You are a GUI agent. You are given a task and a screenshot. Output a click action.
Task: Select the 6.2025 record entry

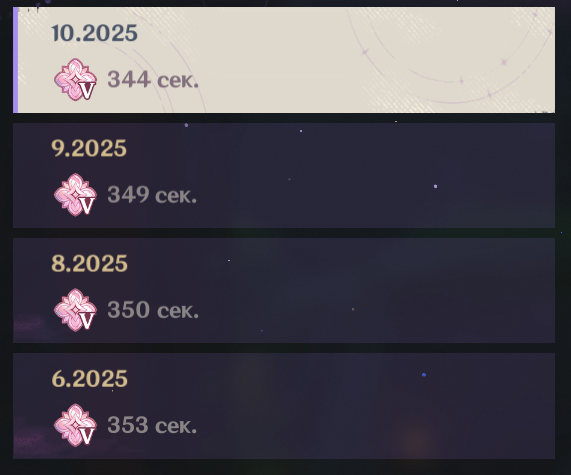click(x=284, y=405)
